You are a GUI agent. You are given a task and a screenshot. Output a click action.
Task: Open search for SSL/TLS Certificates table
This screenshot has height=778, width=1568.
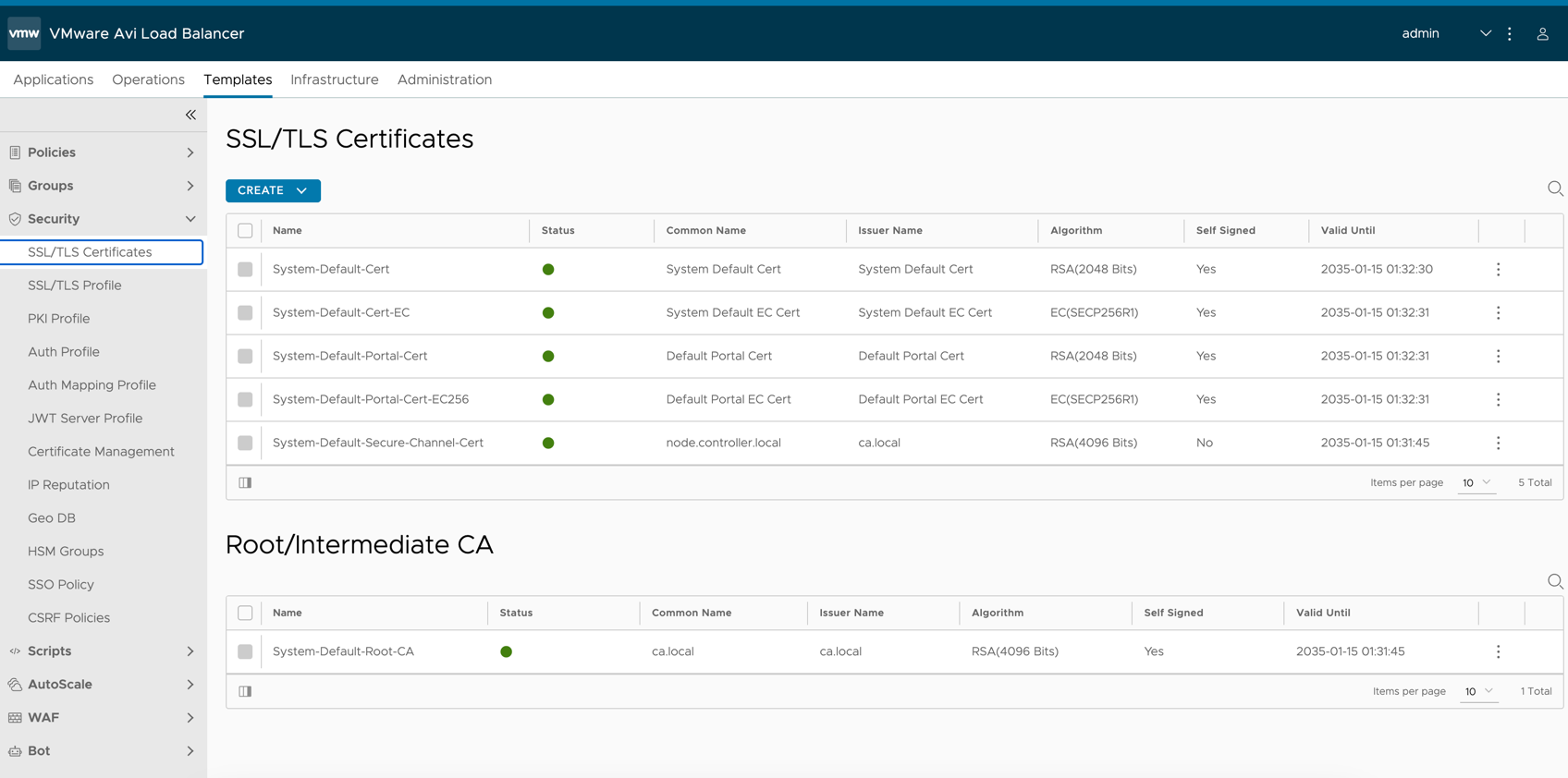tap(1555, 188)
